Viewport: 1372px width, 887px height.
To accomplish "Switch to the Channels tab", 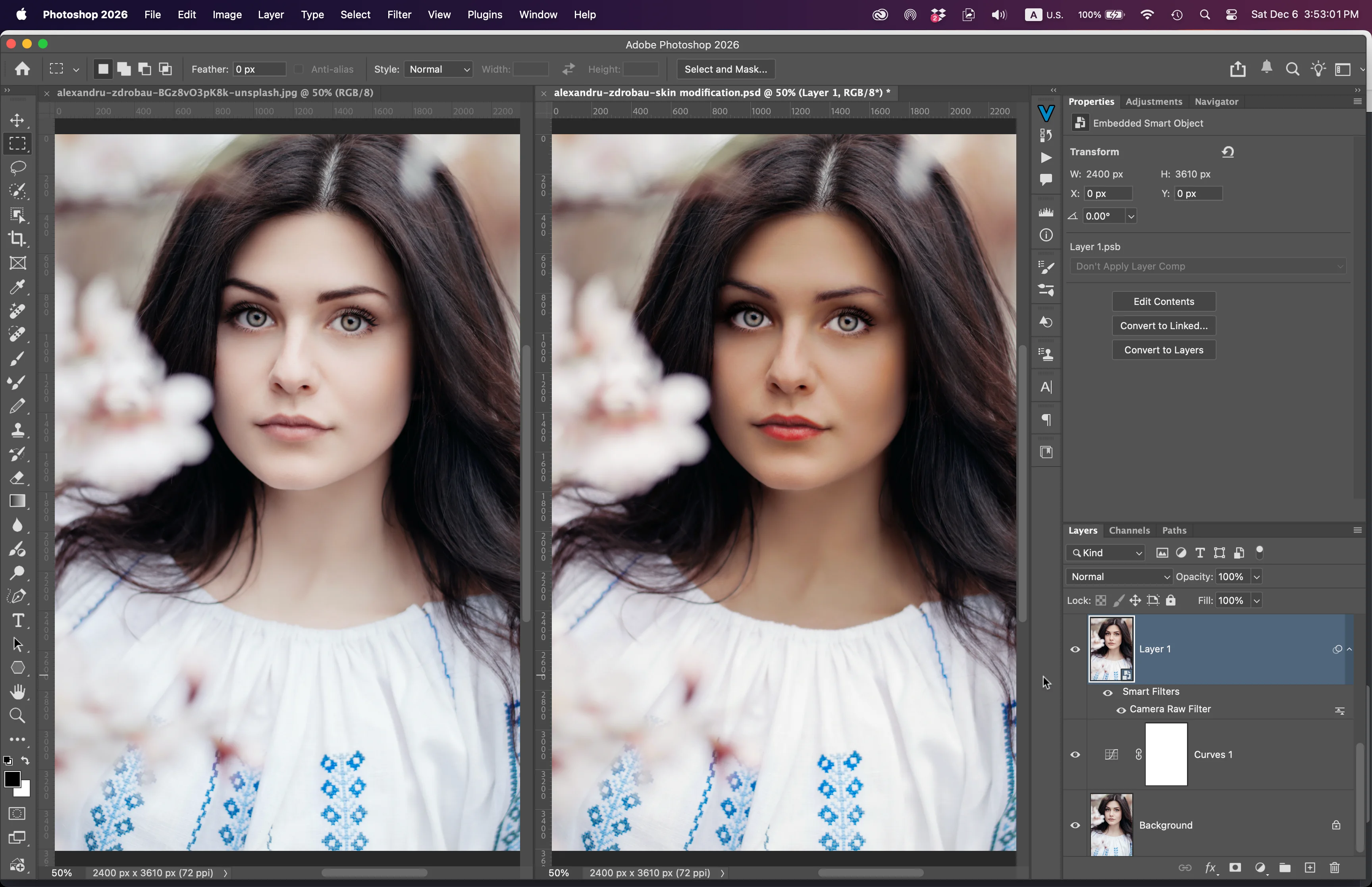I will (1129, 530).
